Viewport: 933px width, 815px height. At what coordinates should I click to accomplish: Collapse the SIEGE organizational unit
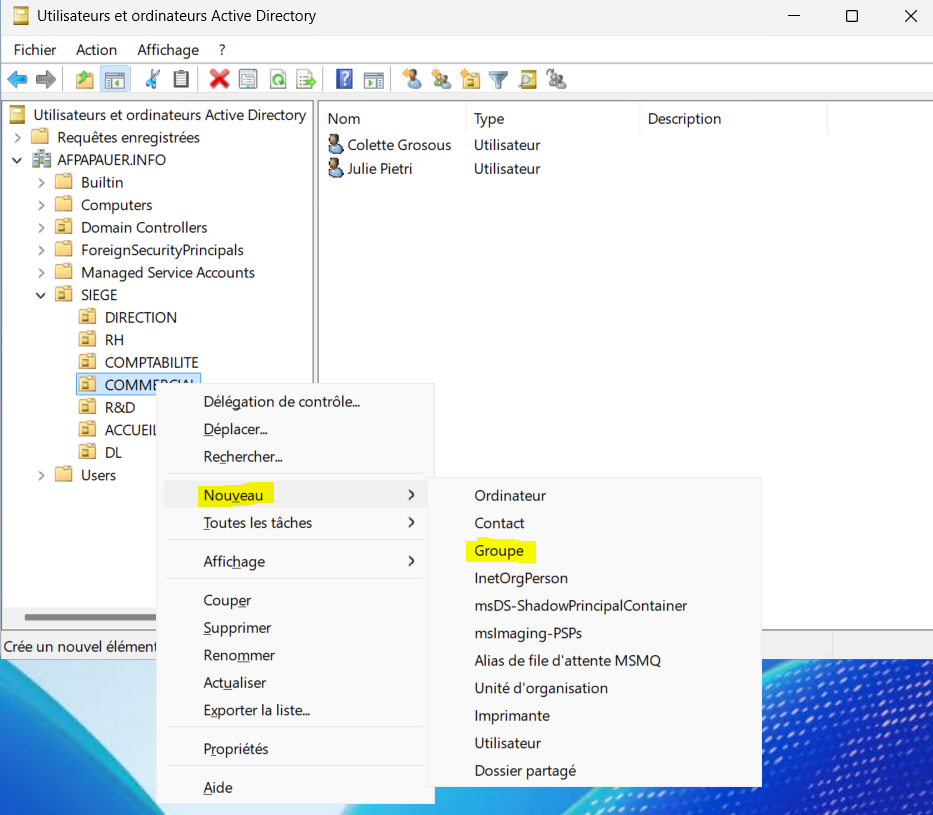(x=41, y=295)
